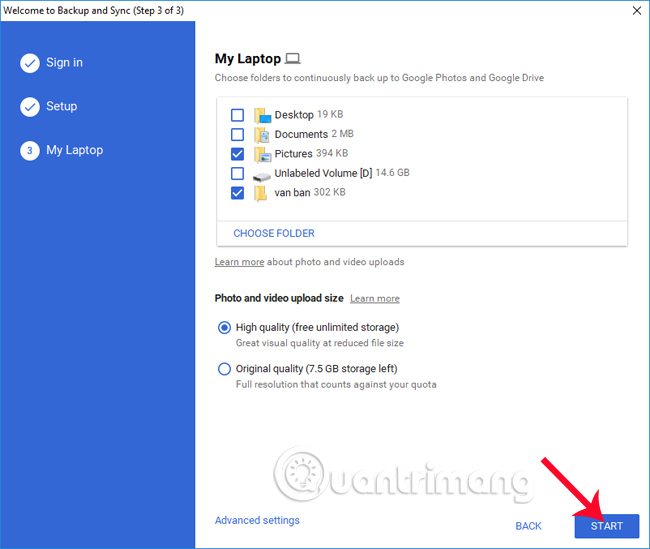The height and width of the screenshot is (549, 650).
Task: Click the Desktop folder name
Action: [294, 115]
